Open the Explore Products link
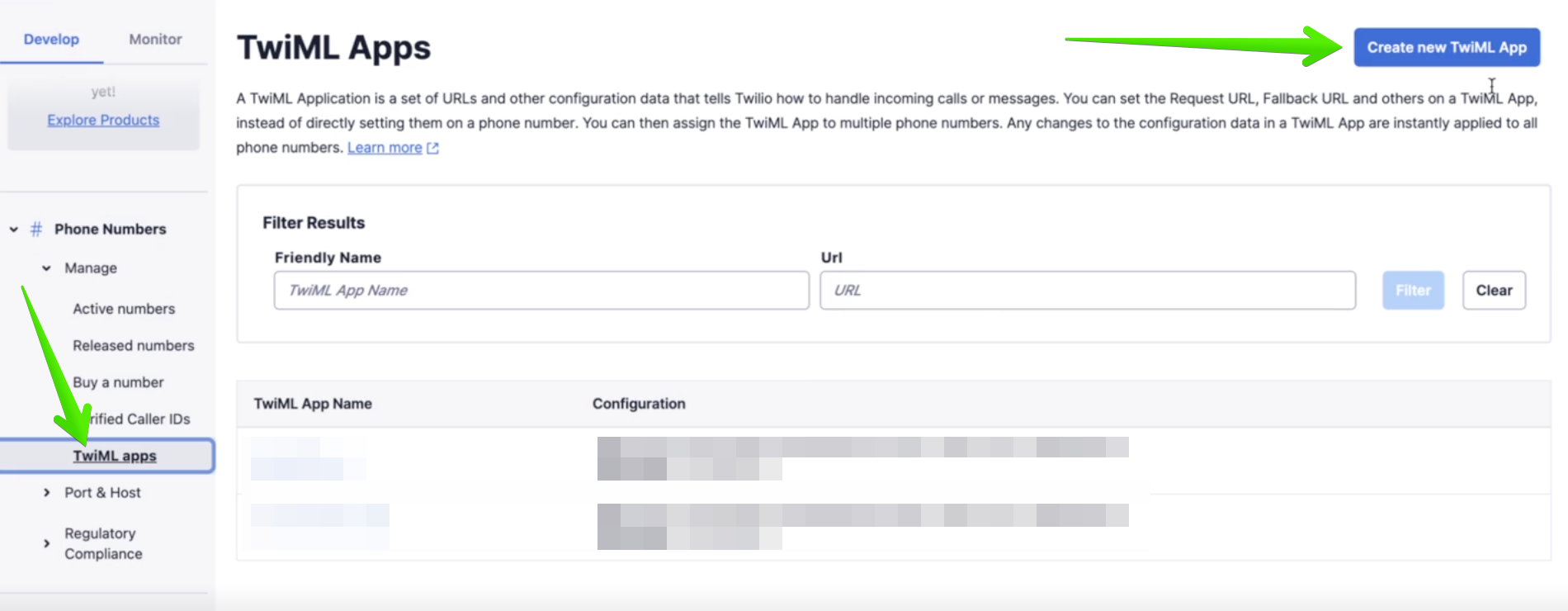 102,120
